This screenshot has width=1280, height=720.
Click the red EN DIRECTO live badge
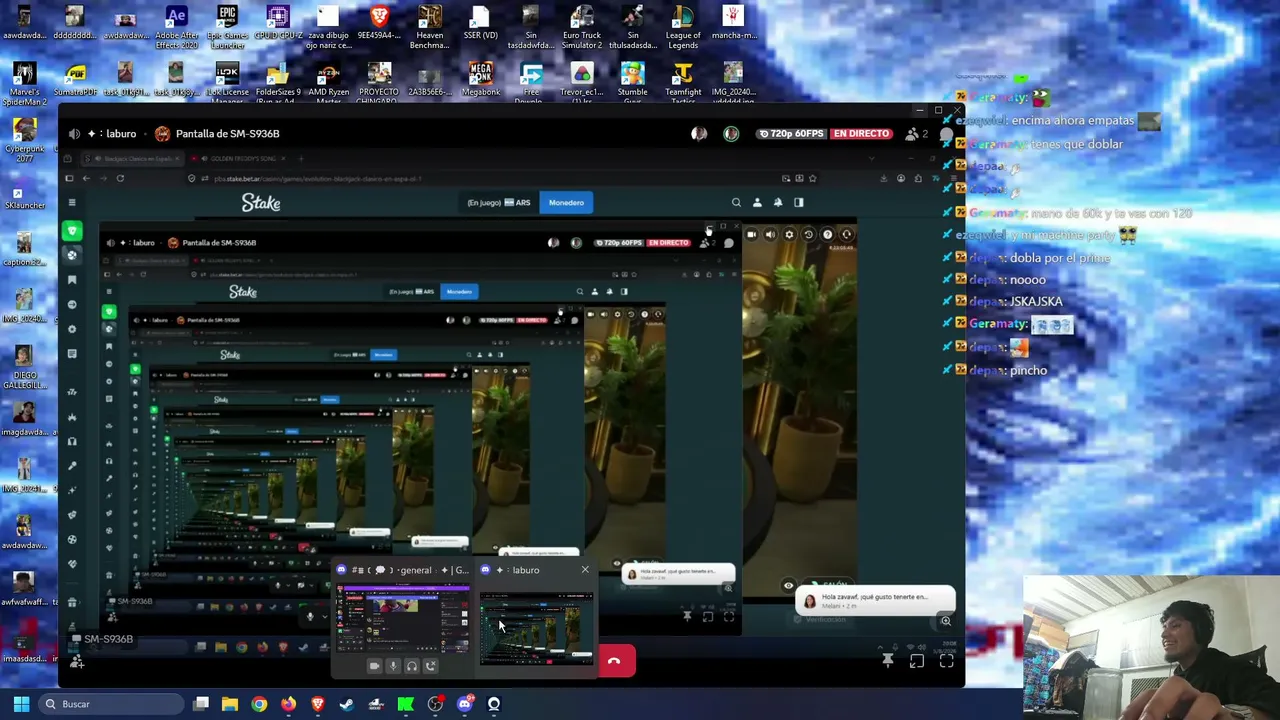click(x=861, y=134)
